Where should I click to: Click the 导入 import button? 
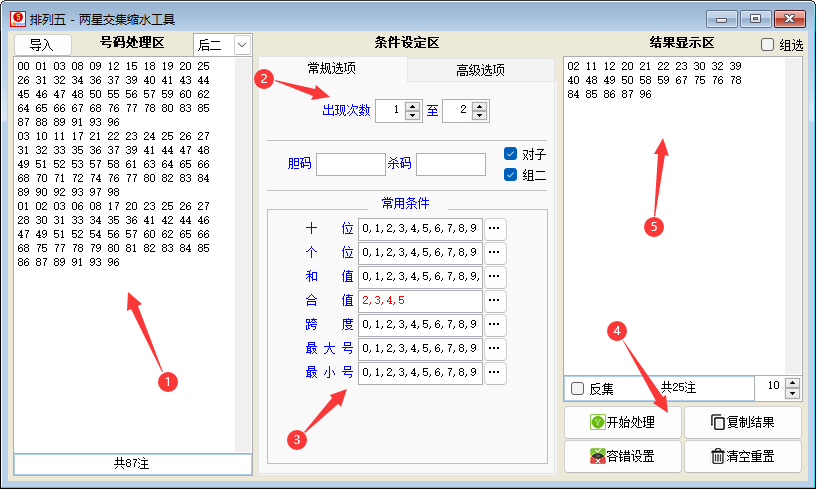42,45
